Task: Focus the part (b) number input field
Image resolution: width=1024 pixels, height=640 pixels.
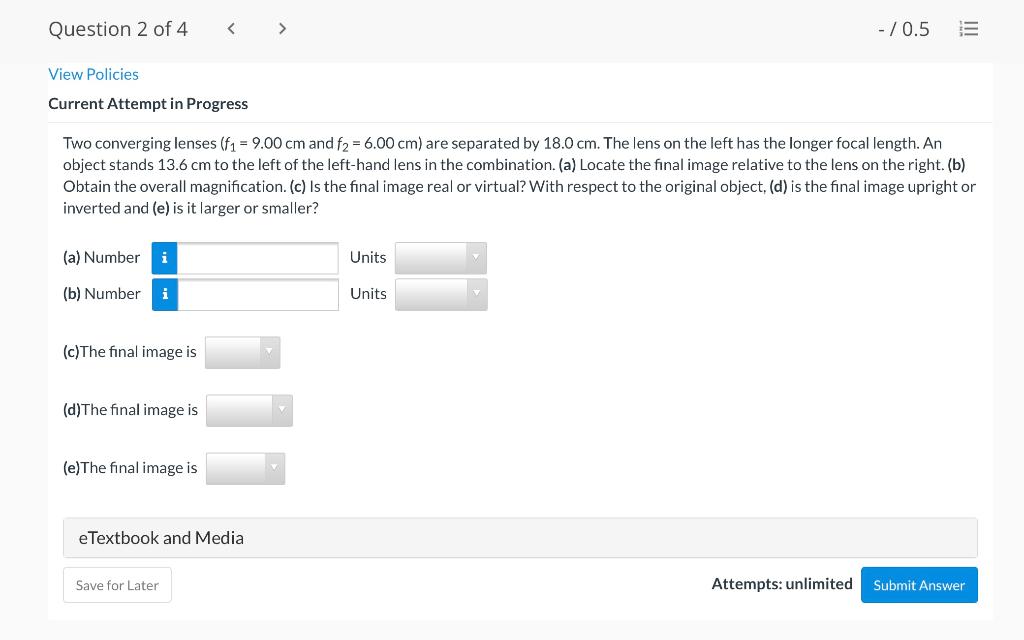Action: pyautogui.click(x=258, y=295)
